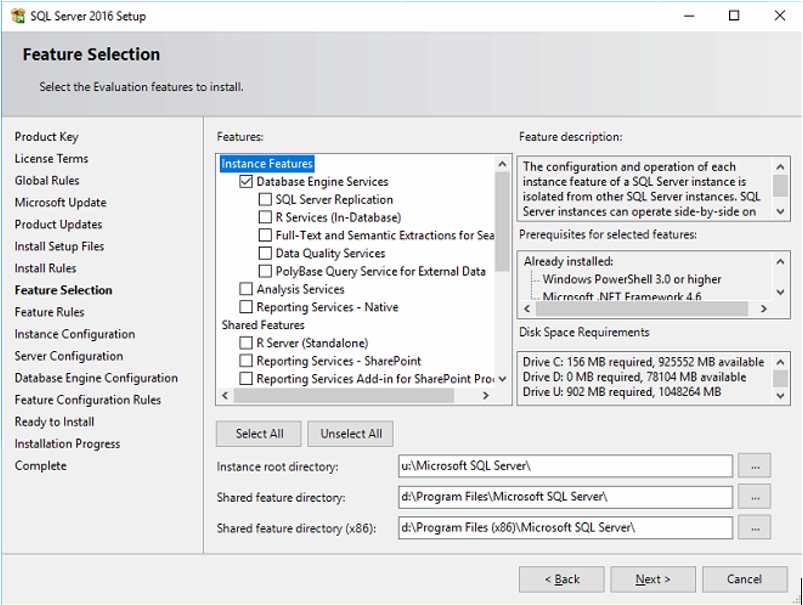Select License Terms step in sidebar
Image resolution: width=803 pixels, height=605 pixels.
[51, 159]
